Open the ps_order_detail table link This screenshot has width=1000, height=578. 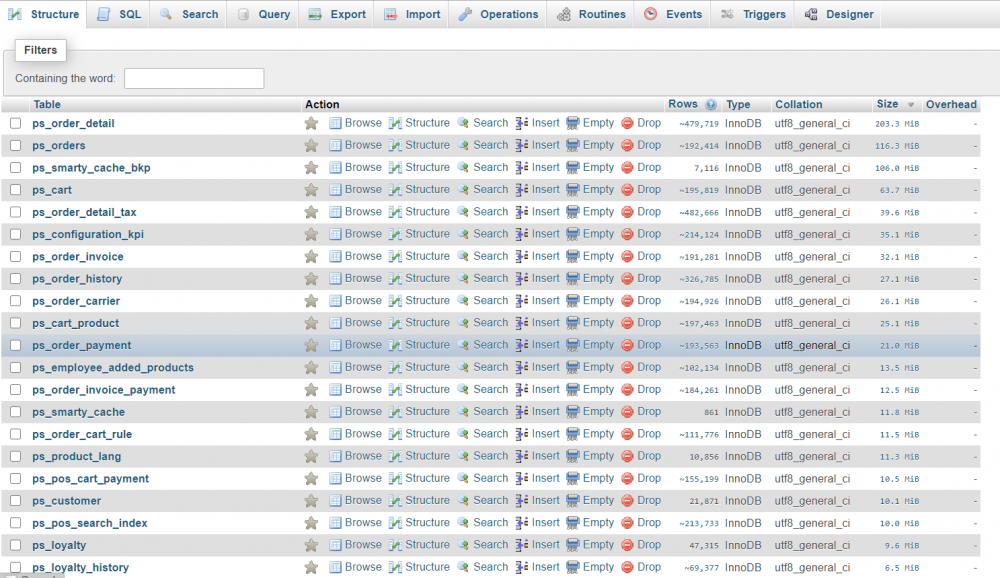[x=73, y=123]
